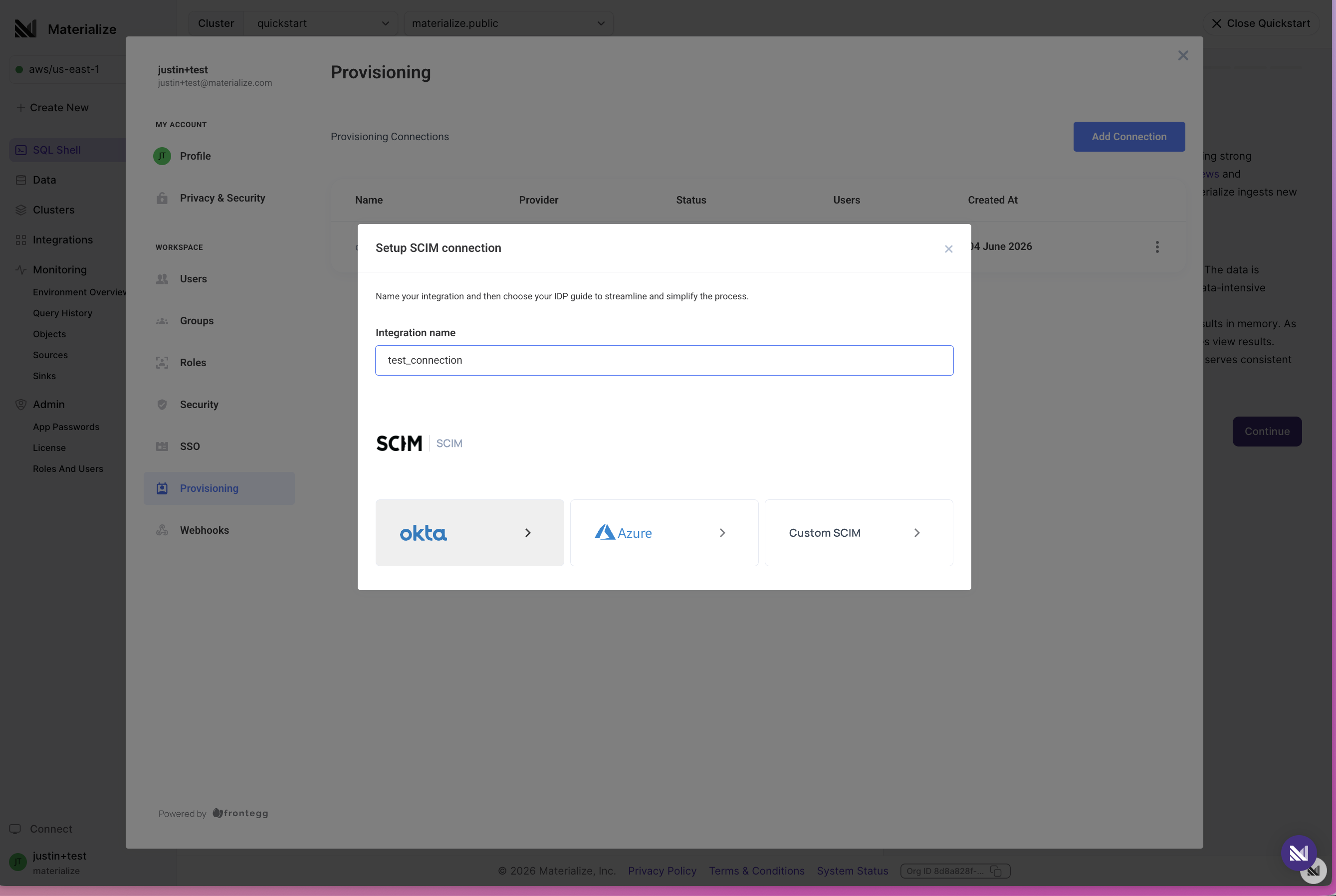This screenshot has height=896, width=1336.
Task: Open the purple Materialize chat widget
Action: coord(1298,853)
